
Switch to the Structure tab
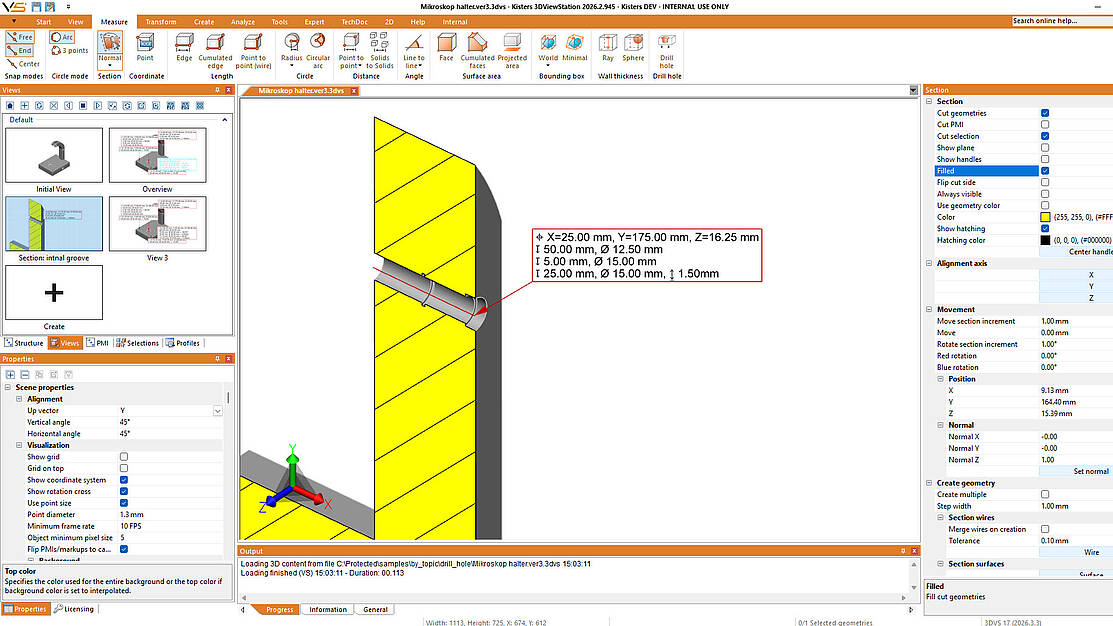(24, 343)
